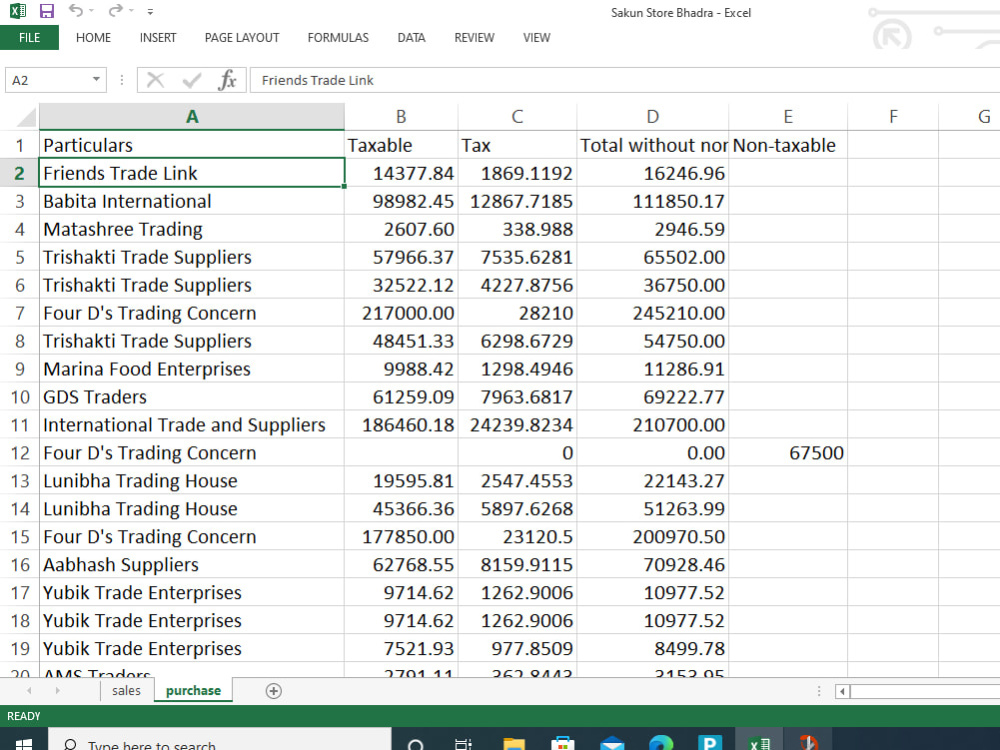Viewport: 1000px width, 750px height.
Task: Select the Babita International cell
Action: point(192,202)
